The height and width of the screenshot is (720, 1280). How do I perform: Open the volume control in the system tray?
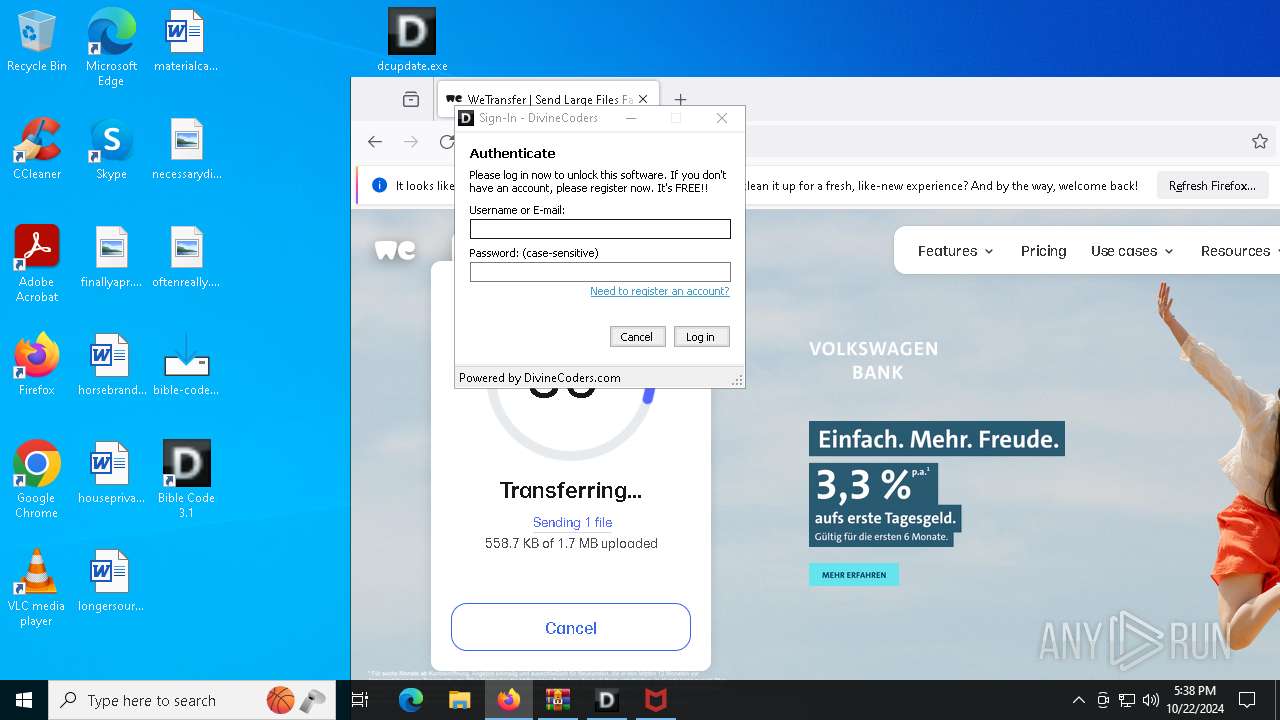pos(1151,700)
